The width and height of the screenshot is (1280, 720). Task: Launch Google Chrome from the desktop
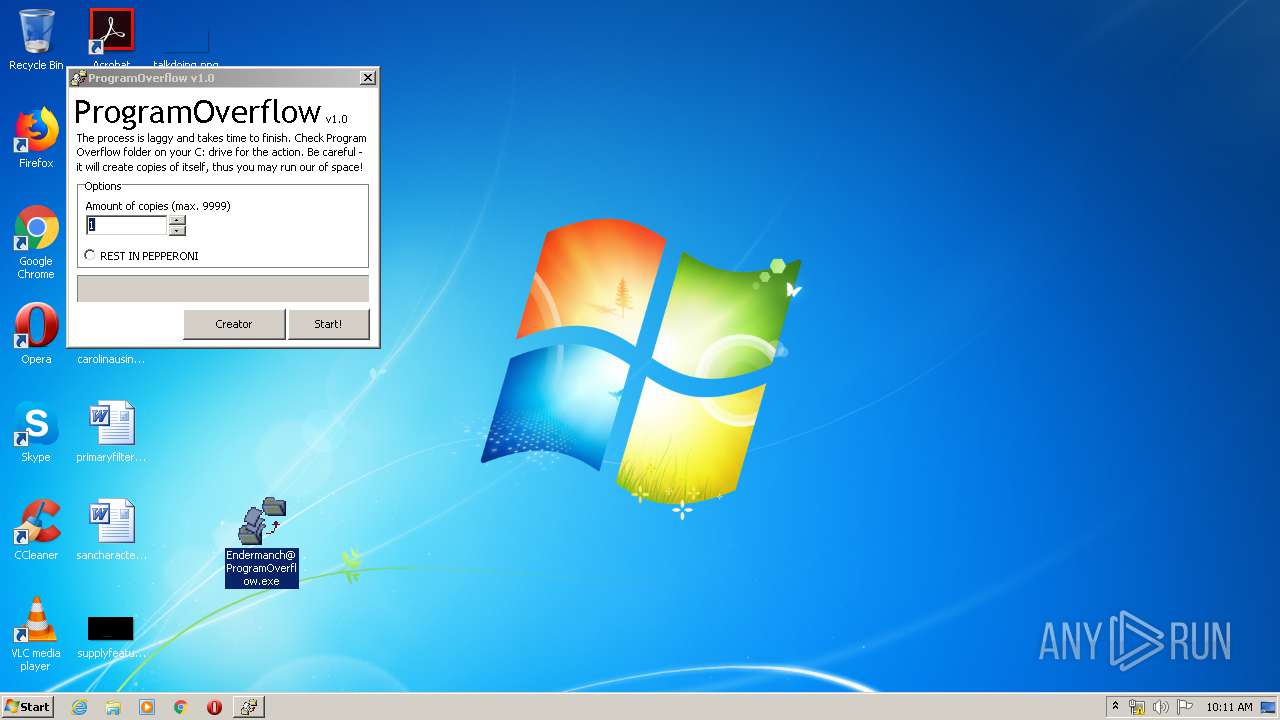tap(36, 242)
